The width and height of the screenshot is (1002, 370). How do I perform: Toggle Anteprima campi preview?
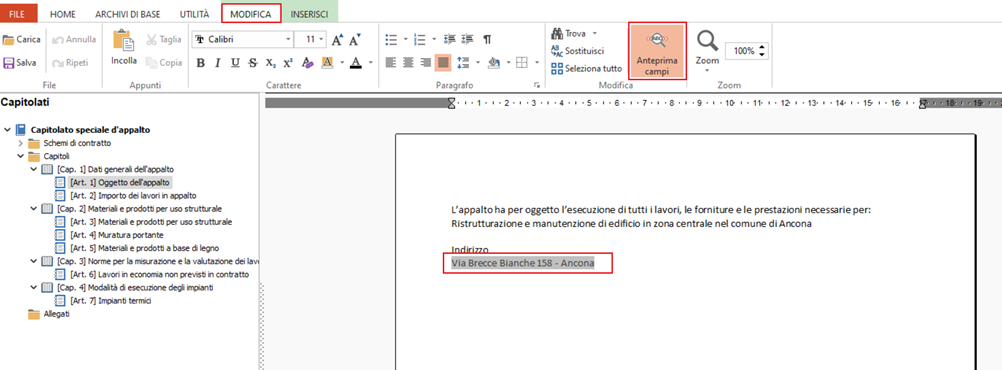(658, 52)
